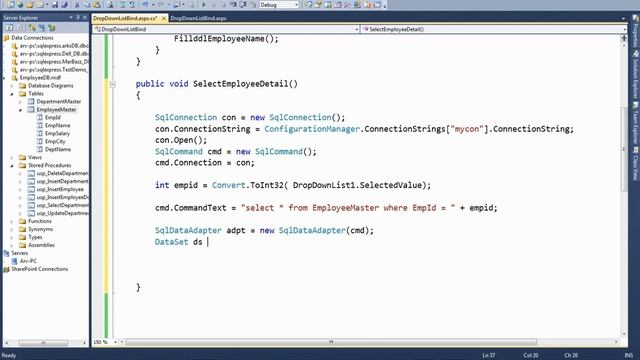Click the code editor horizontal scrollbar
The image size is (640, 360).
331,342
